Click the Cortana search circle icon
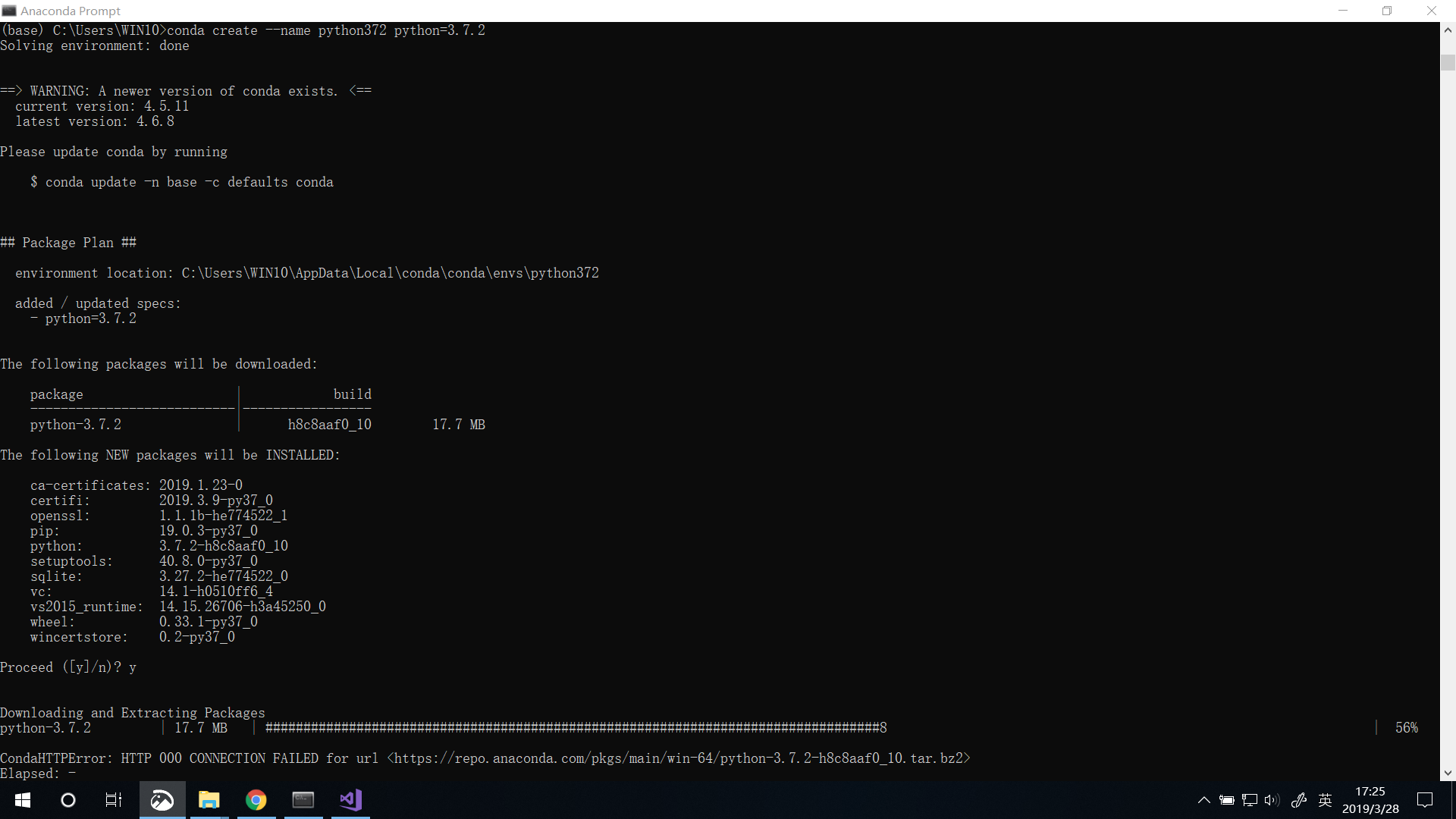This screenshot has width=1456, height=819. (x=68, y=800)
